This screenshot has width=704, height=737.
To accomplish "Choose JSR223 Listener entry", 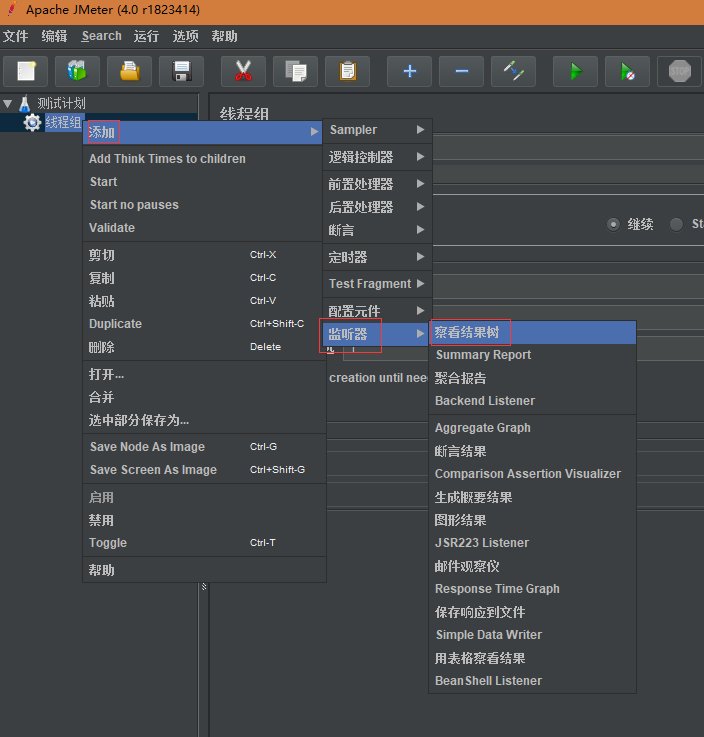I will pos(533,543).
